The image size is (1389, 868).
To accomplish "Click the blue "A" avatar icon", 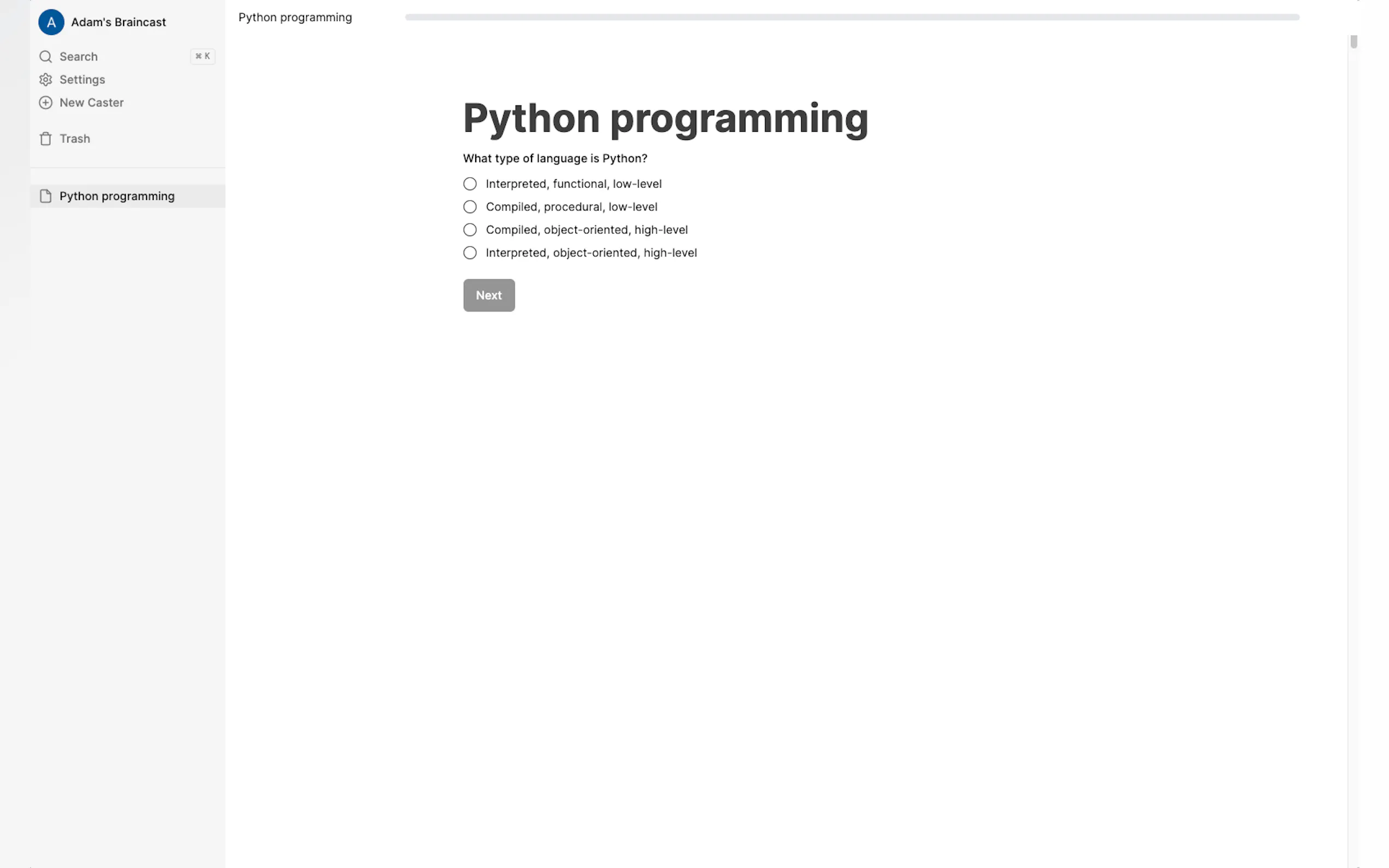I will (x=51, y=22).
